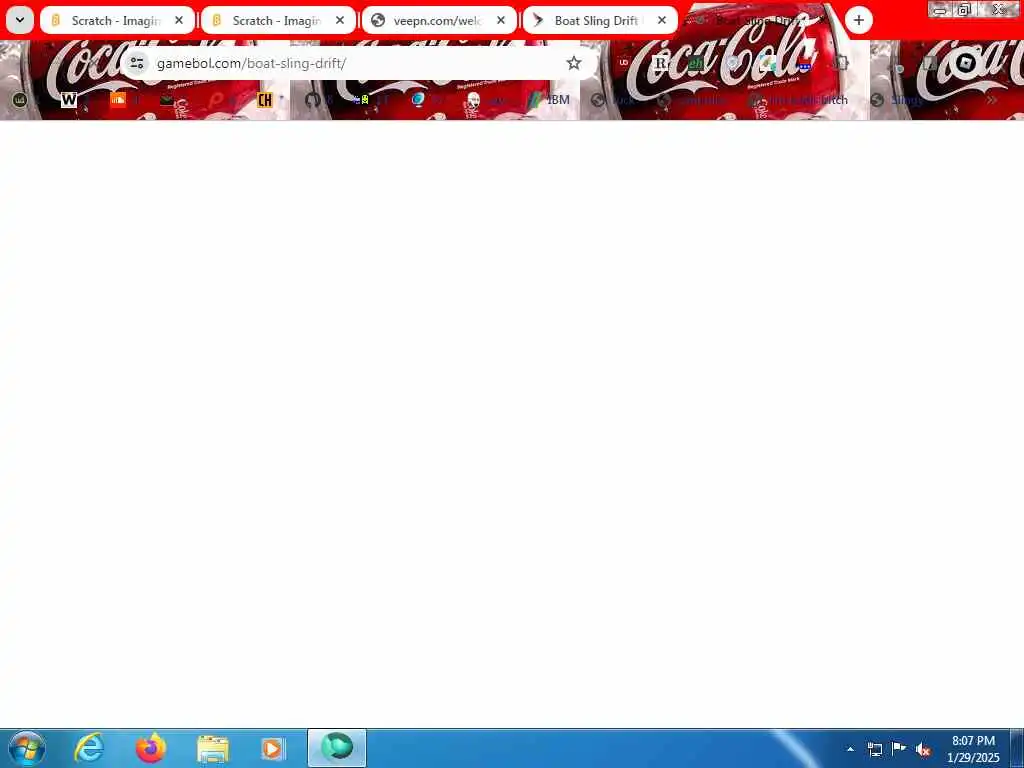Image resolution: width=1024 pixels, height=768 pixels.
Task: Launch Internet Explorer from taskbar
Action: (89, 748)
